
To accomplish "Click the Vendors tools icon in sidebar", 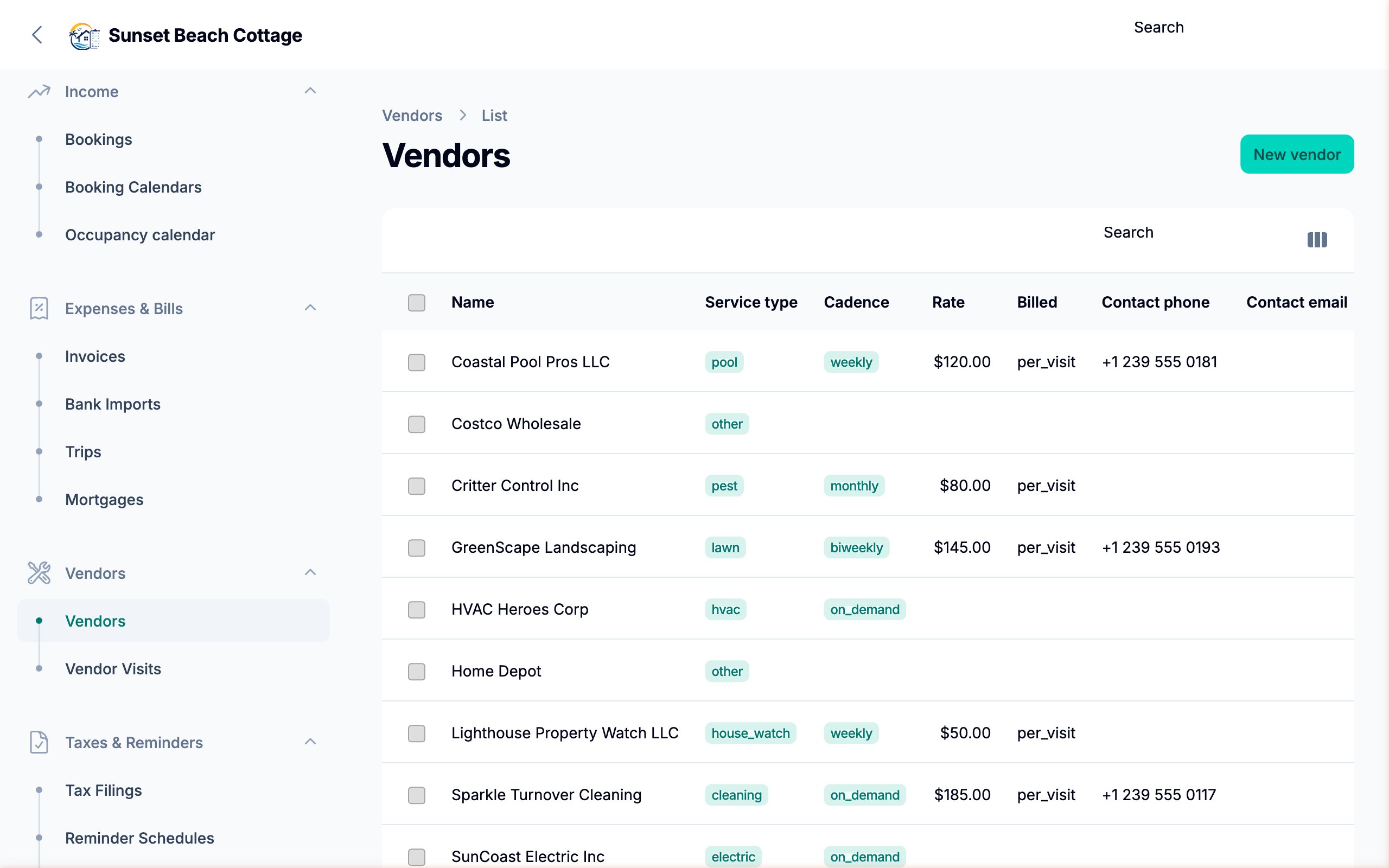I will [38, 572].
